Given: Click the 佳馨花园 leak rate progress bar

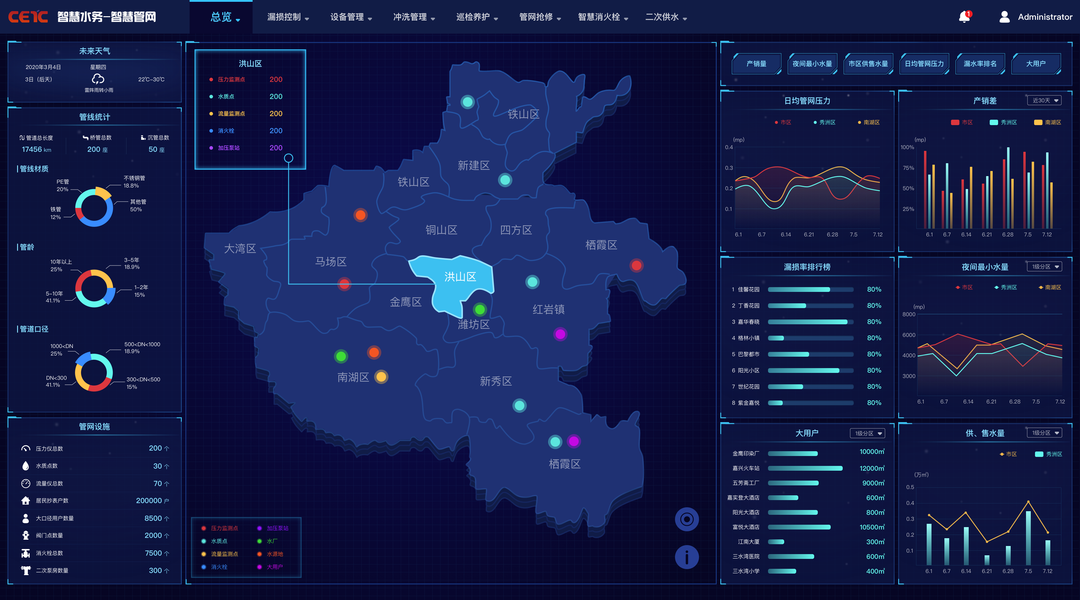Looking at the screenshot, I should click(811, 289).
